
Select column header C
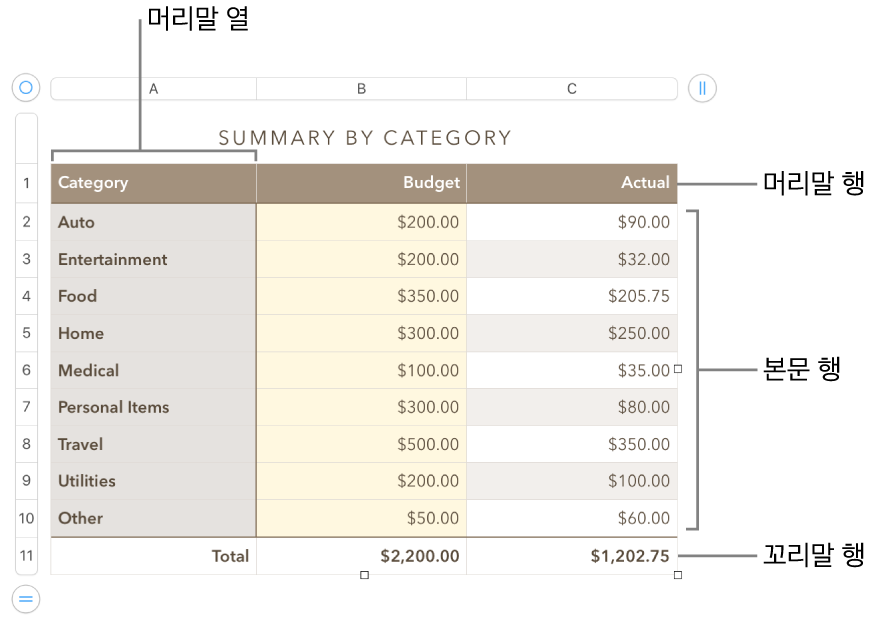pos(571,88)
